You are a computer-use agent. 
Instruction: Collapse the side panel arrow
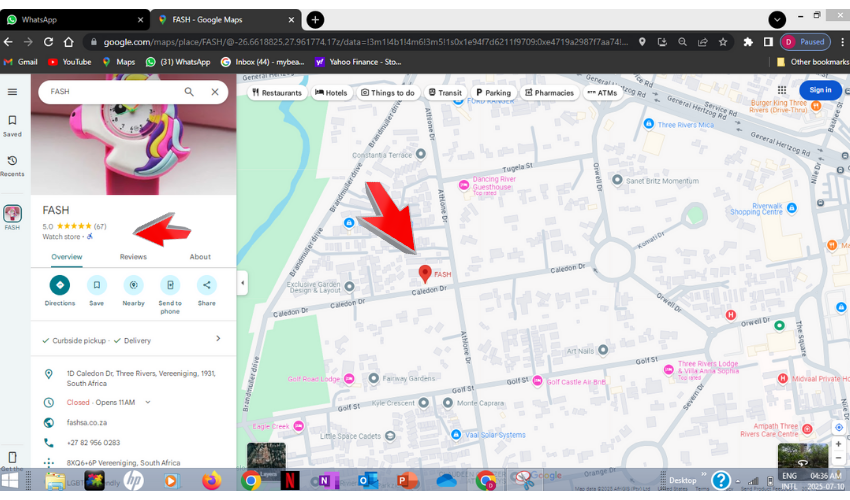click(242, 283)
